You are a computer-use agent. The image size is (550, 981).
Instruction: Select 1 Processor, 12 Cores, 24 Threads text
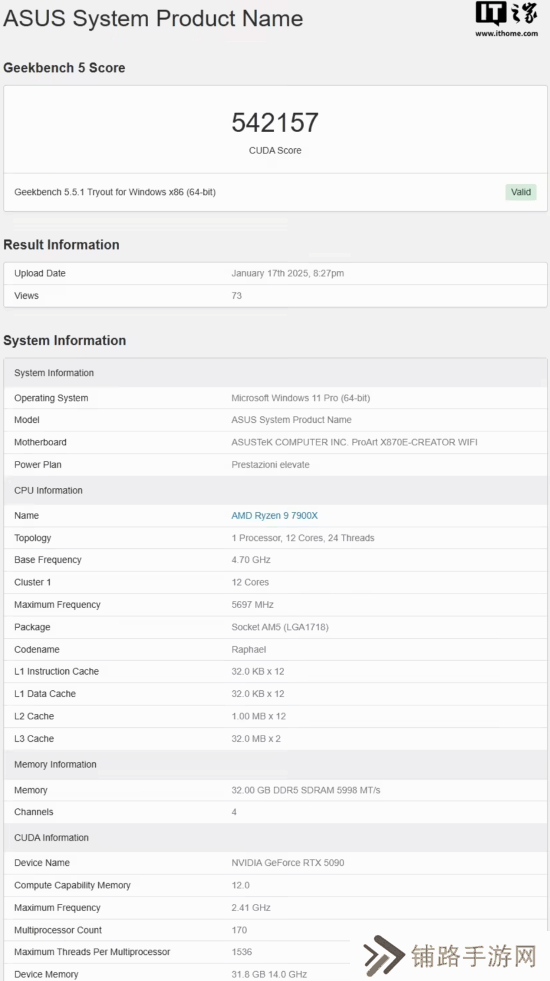(x=303, y=538)
